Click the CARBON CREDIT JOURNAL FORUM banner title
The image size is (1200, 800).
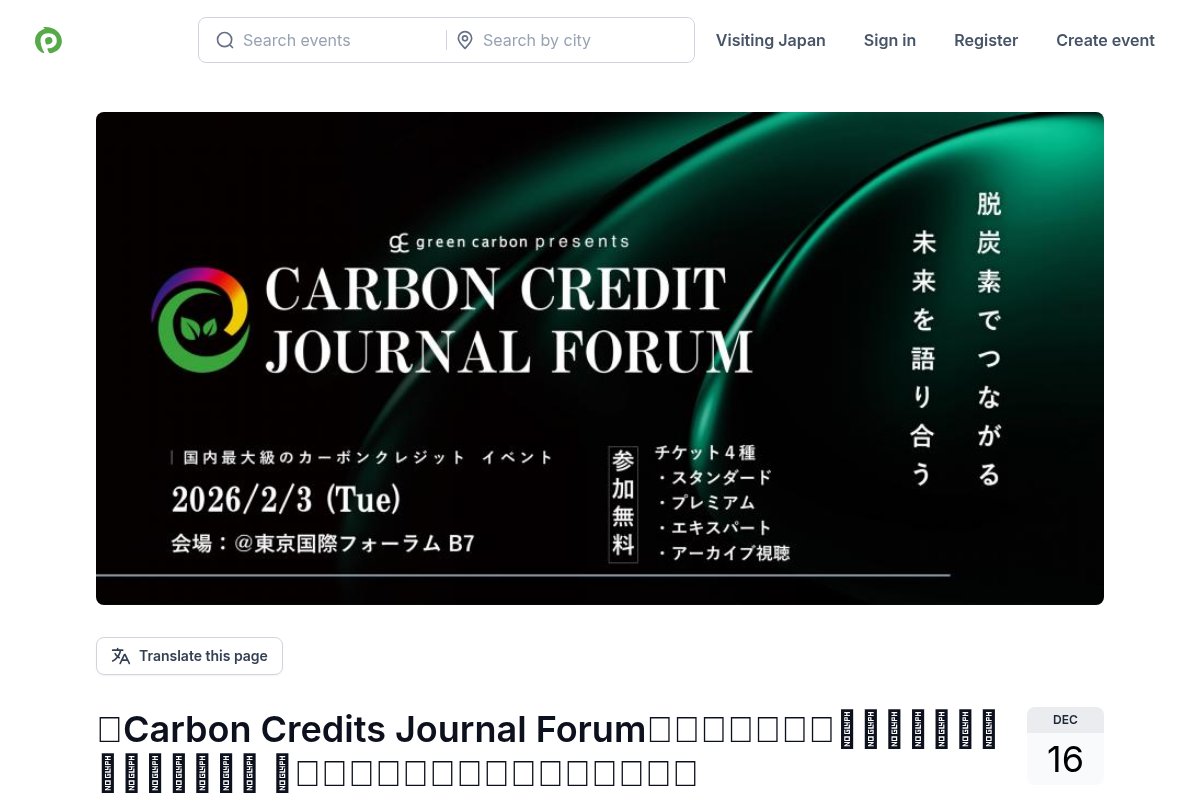pyautogui.click(x=508, y=320)
